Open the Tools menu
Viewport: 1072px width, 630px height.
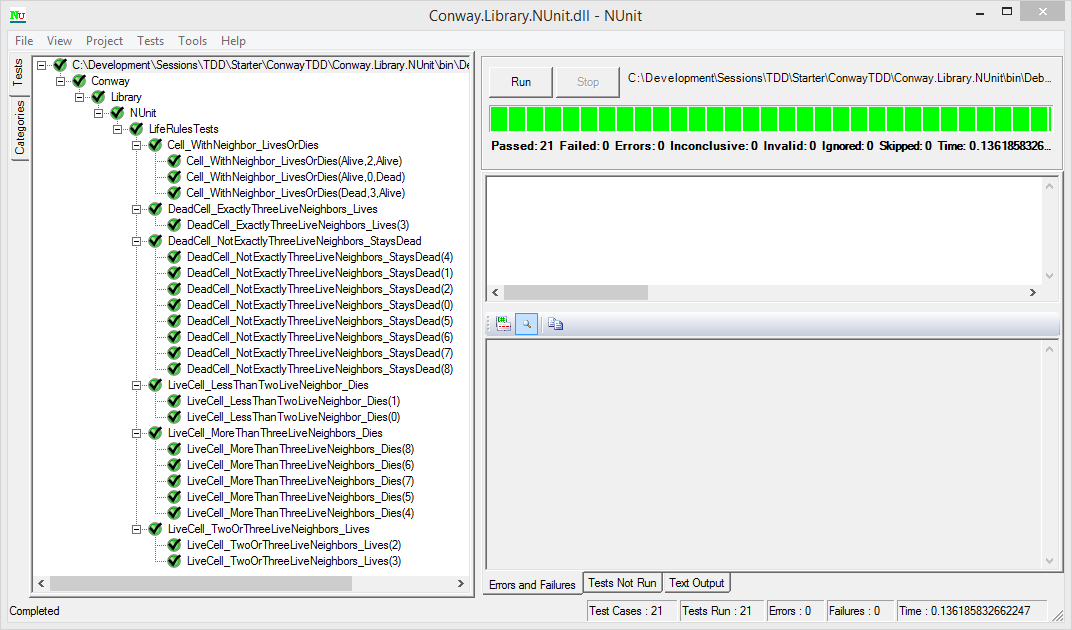[x=192, y=41]
